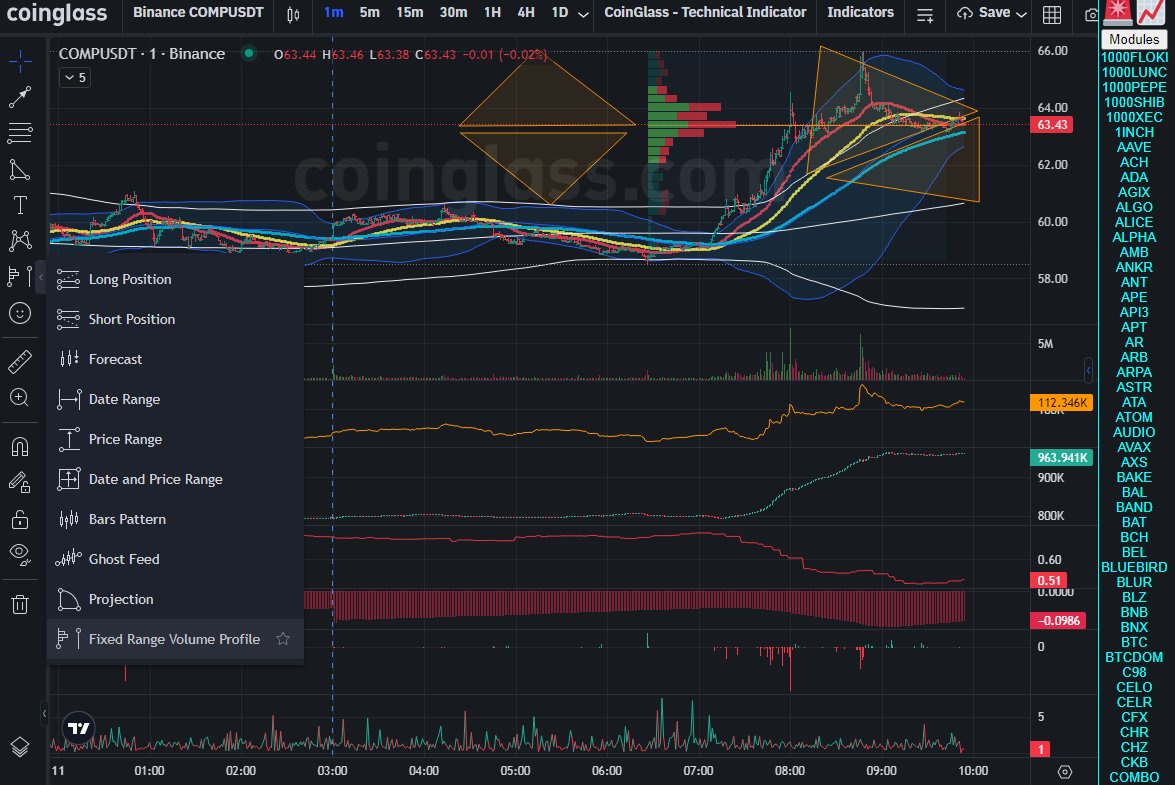Choose Short Position tool
This screenshot has width=1175, height=785.
(175, 319)
